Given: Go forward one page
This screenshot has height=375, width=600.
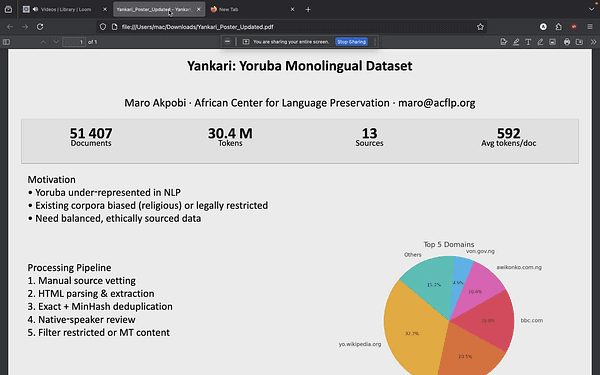Looking at the screenshot, I should point(25,27).
